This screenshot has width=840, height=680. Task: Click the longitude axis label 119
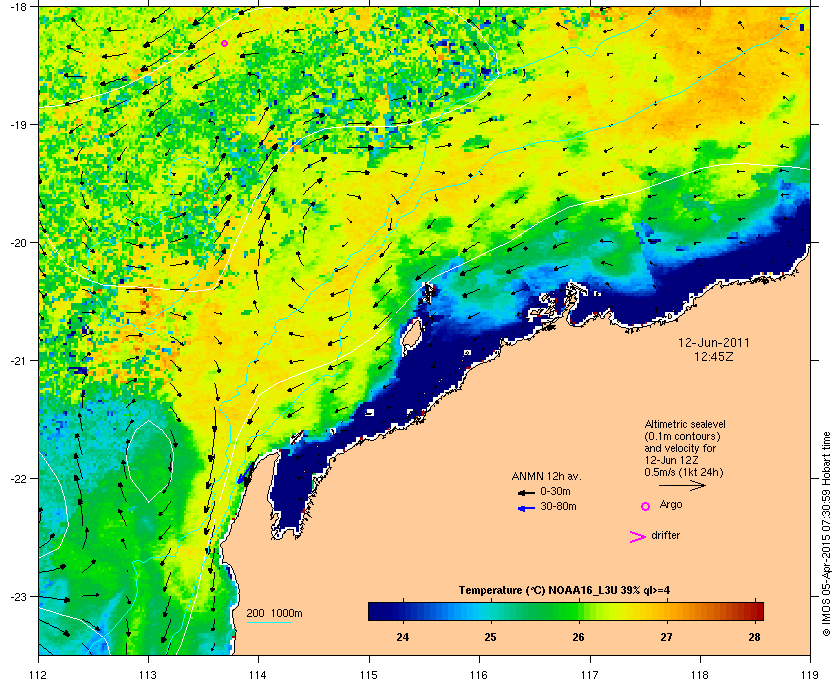point(811,674)
